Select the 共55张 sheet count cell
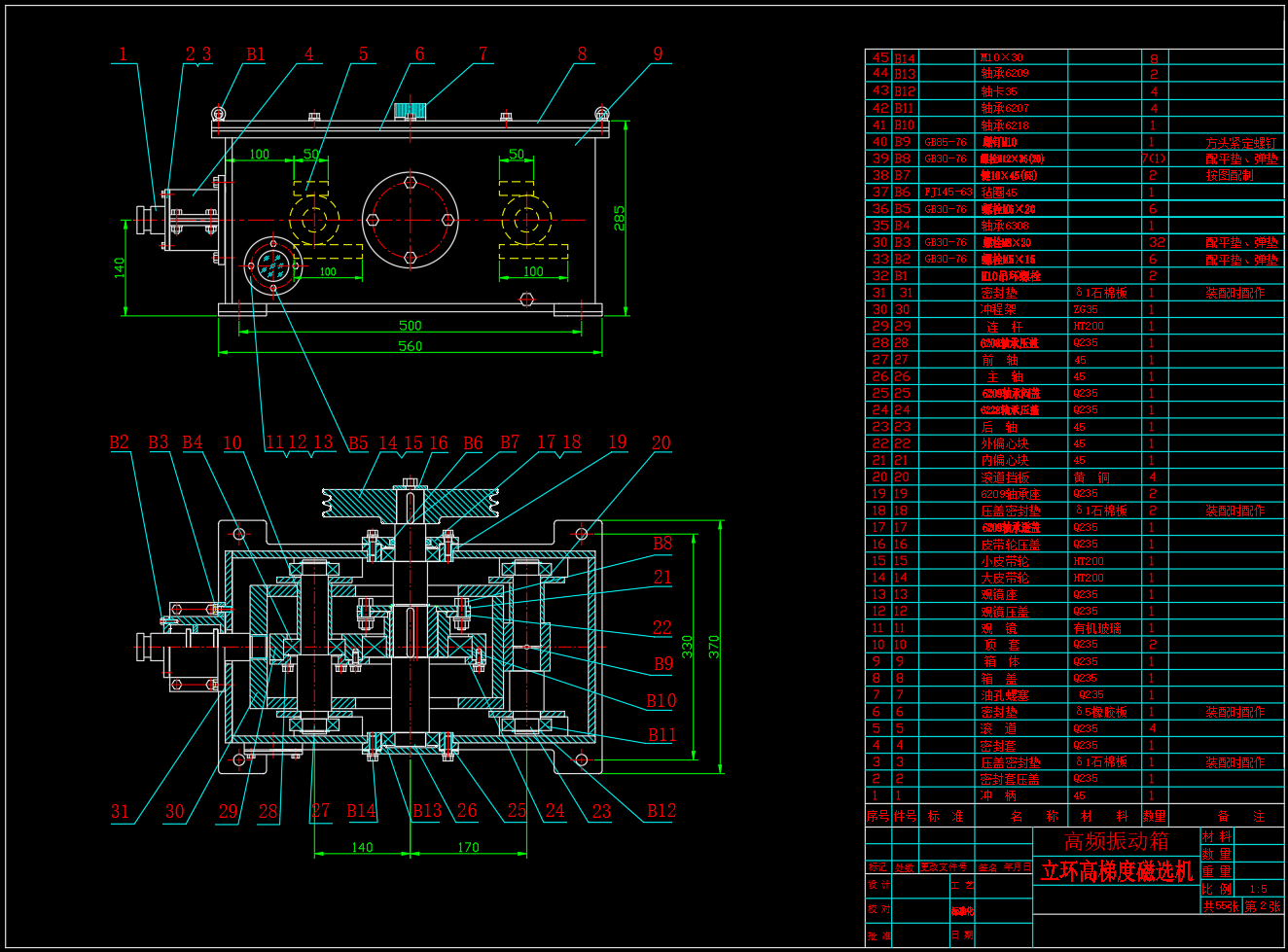1288x952 pixels. click(1220, 905)
